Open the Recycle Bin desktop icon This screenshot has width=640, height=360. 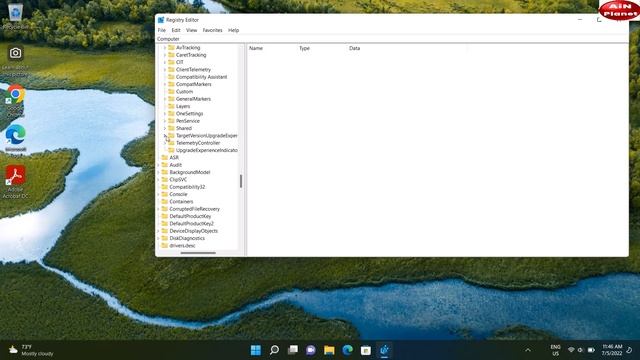coord(16,12)
